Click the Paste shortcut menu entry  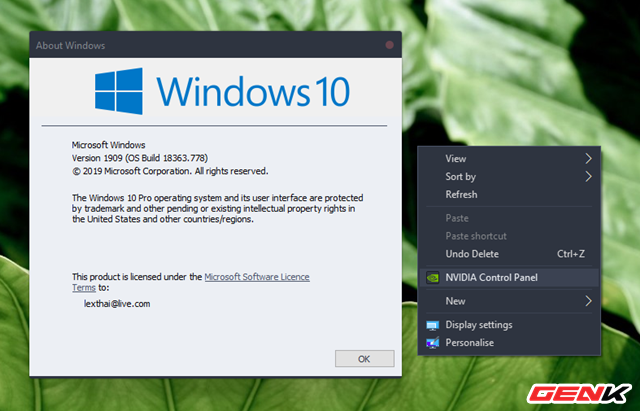[476, 236]
